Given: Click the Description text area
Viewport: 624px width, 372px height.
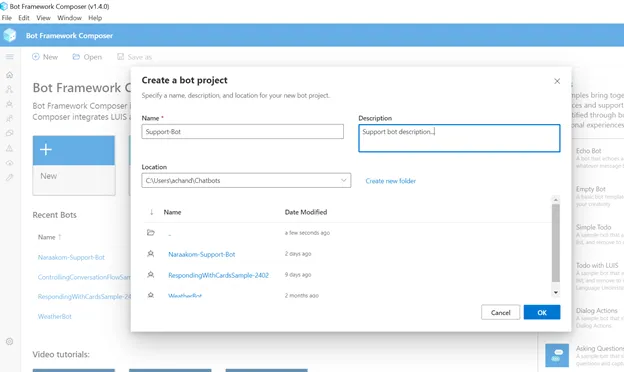Looking at the screenshot, I should (x=459, y=138).
